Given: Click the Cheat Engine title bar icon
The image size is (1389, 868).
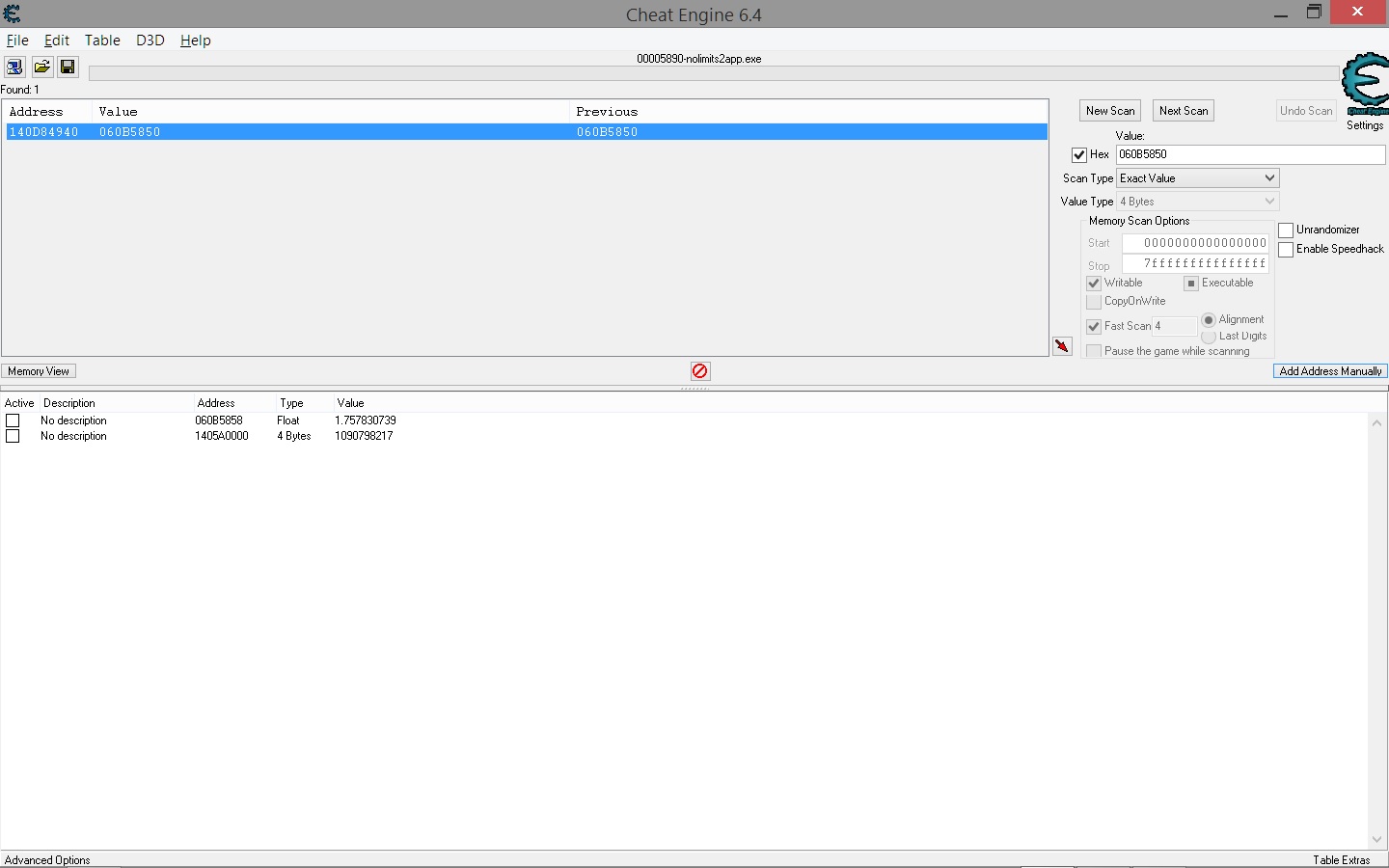Looking at the screenshot, I should 12,14.
